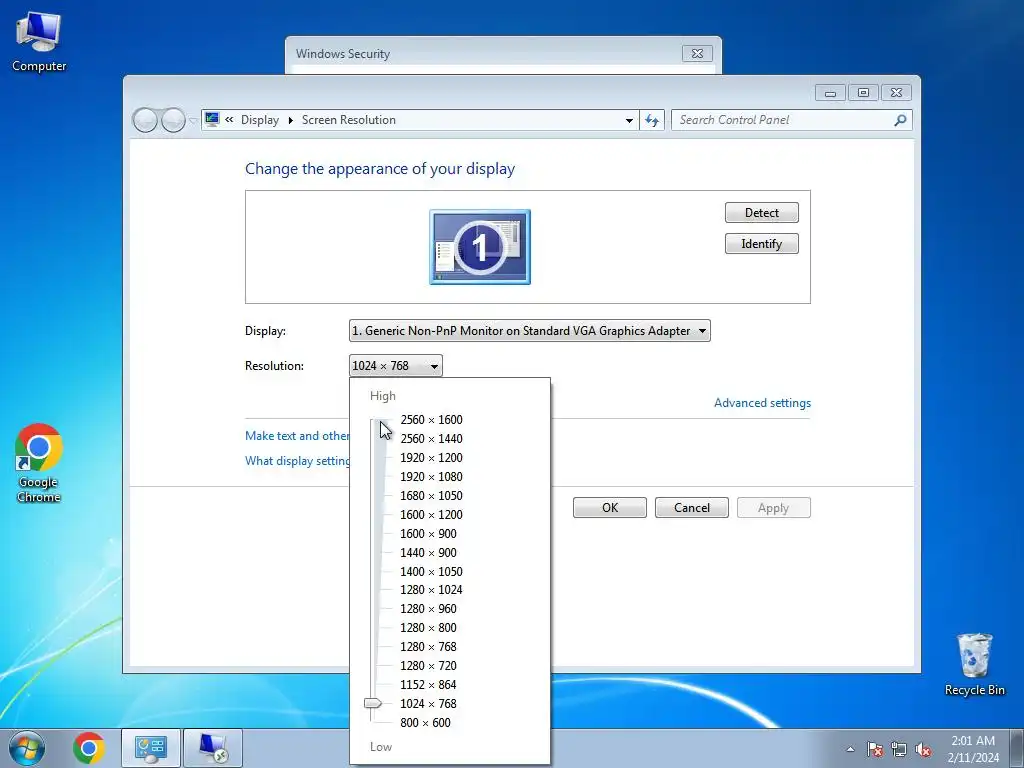Select the 1280 × 768 resolution
Viewport: 1024px width, 768px height.
pyautogui.click(x=428, y=647)
